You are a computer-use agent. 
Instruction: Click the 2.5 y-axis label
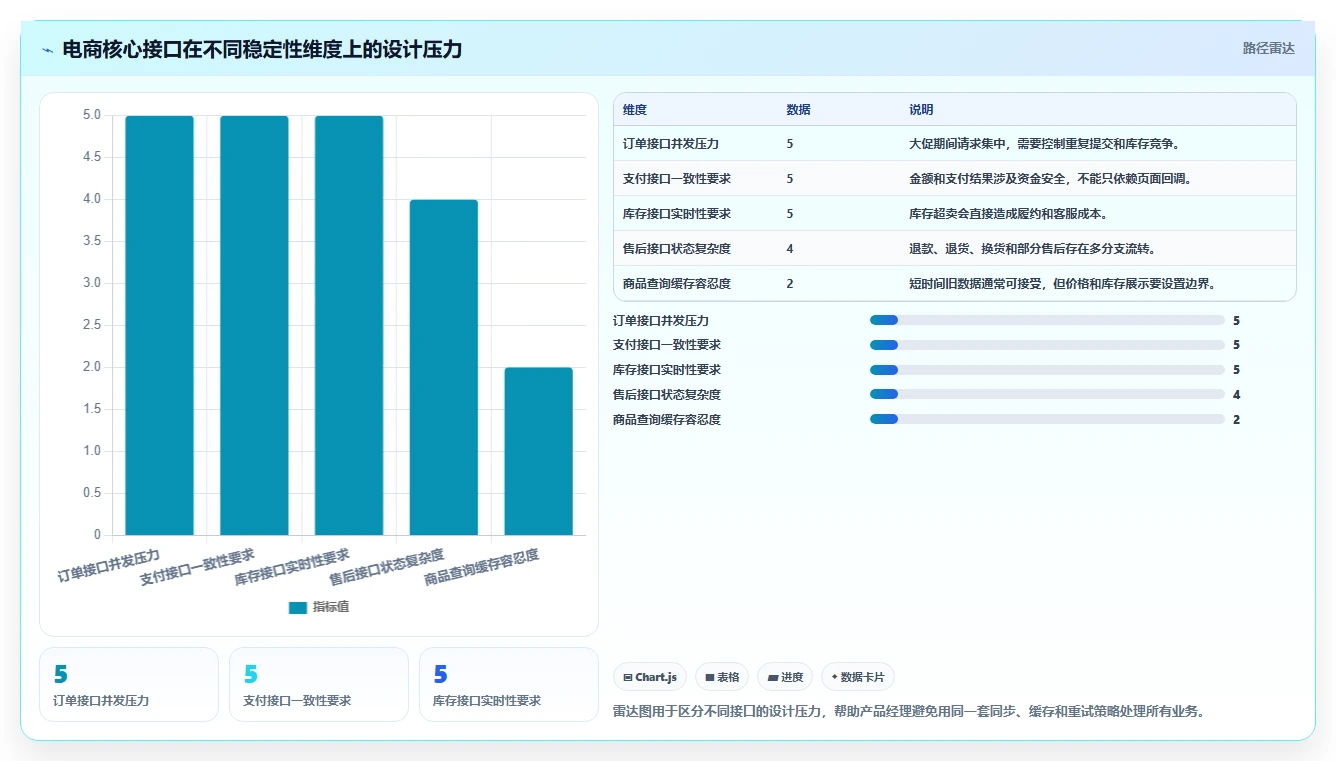point(92,325)
